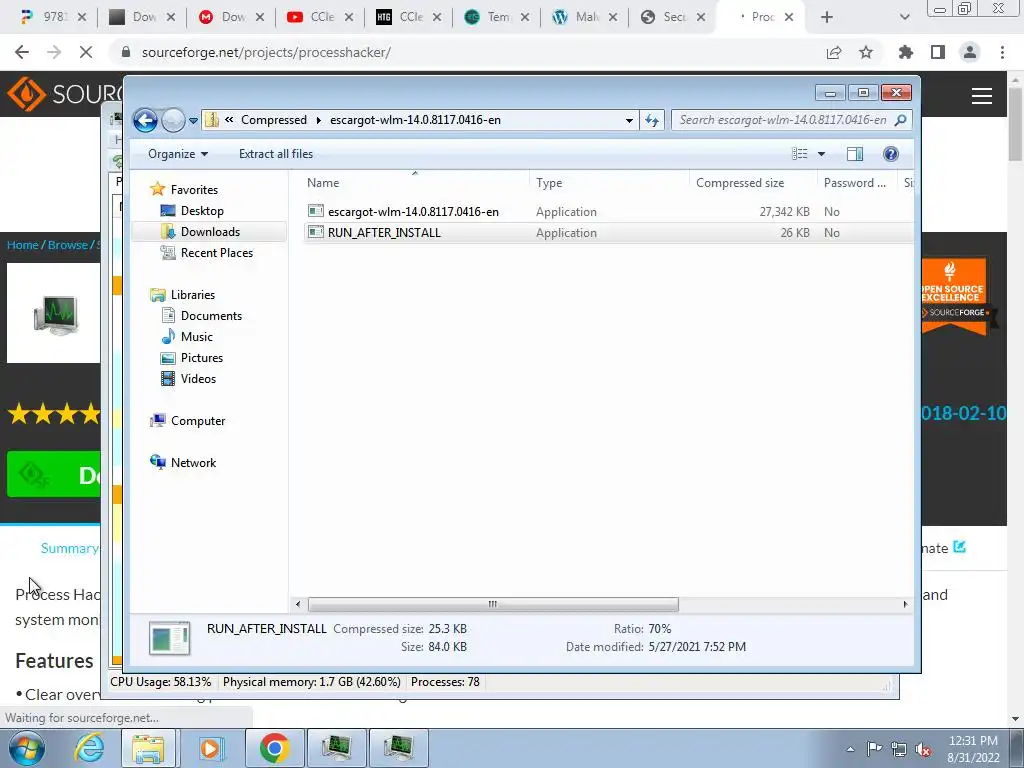Viewport: 1024px width, 768px height.
Task: Open Chrome tab search chevron
Action: [x=904, y=17]
